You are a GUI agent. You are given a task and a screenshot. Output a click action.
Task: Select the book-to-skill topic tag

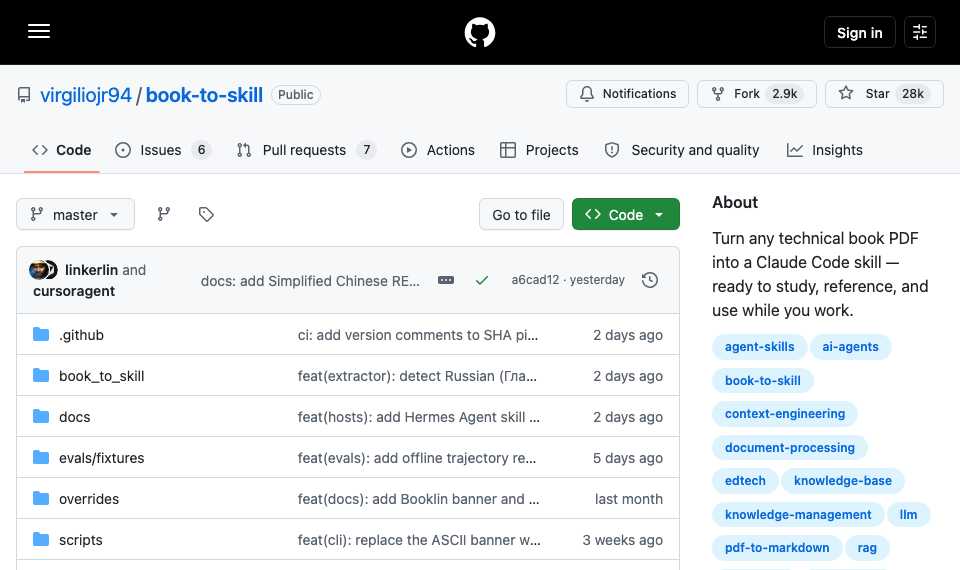[763, 380]
